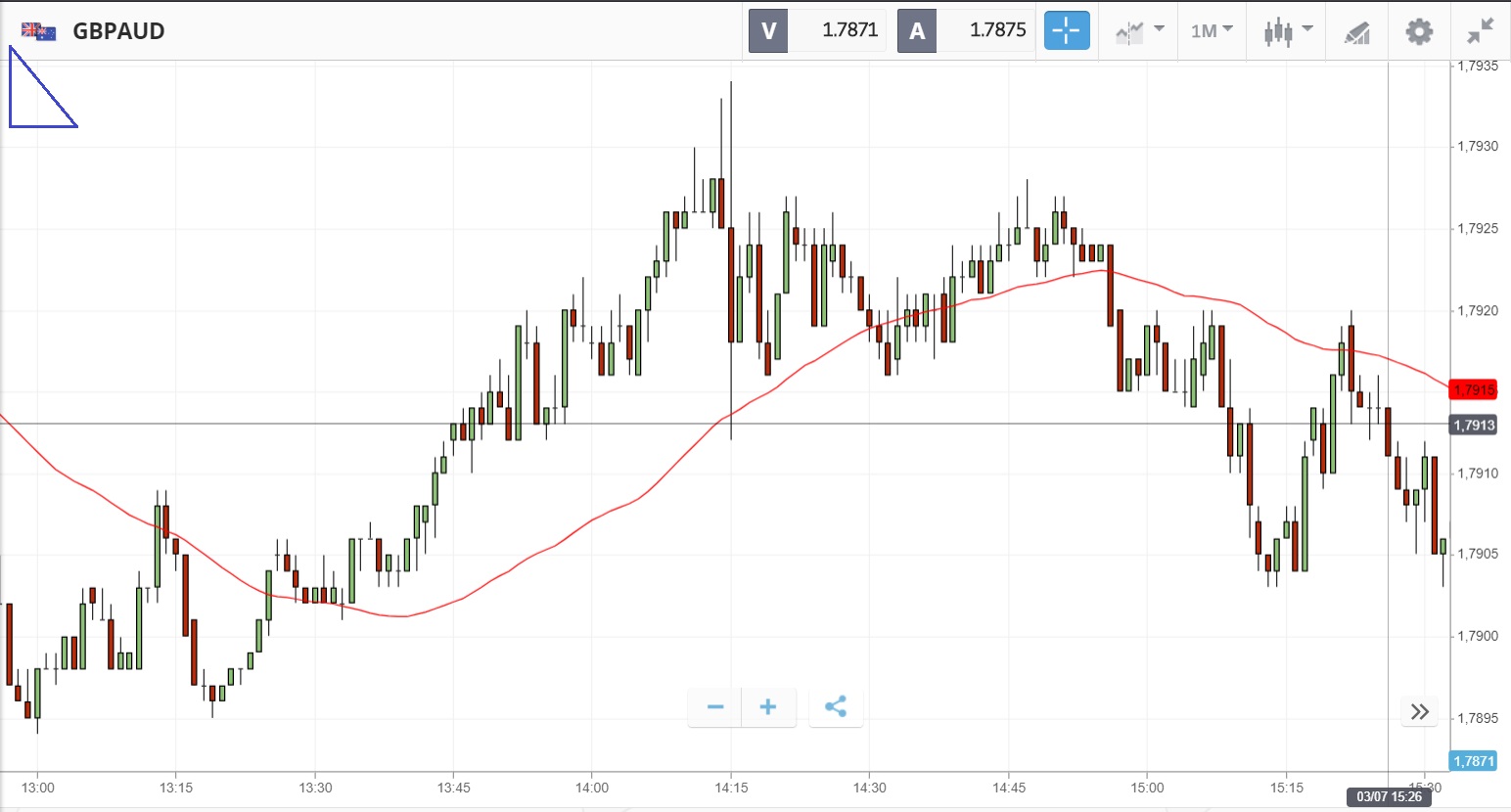This screenshot has height=812, width=1511.
Task: Zoom in with the plus button
Action: (x=768, y=707)
